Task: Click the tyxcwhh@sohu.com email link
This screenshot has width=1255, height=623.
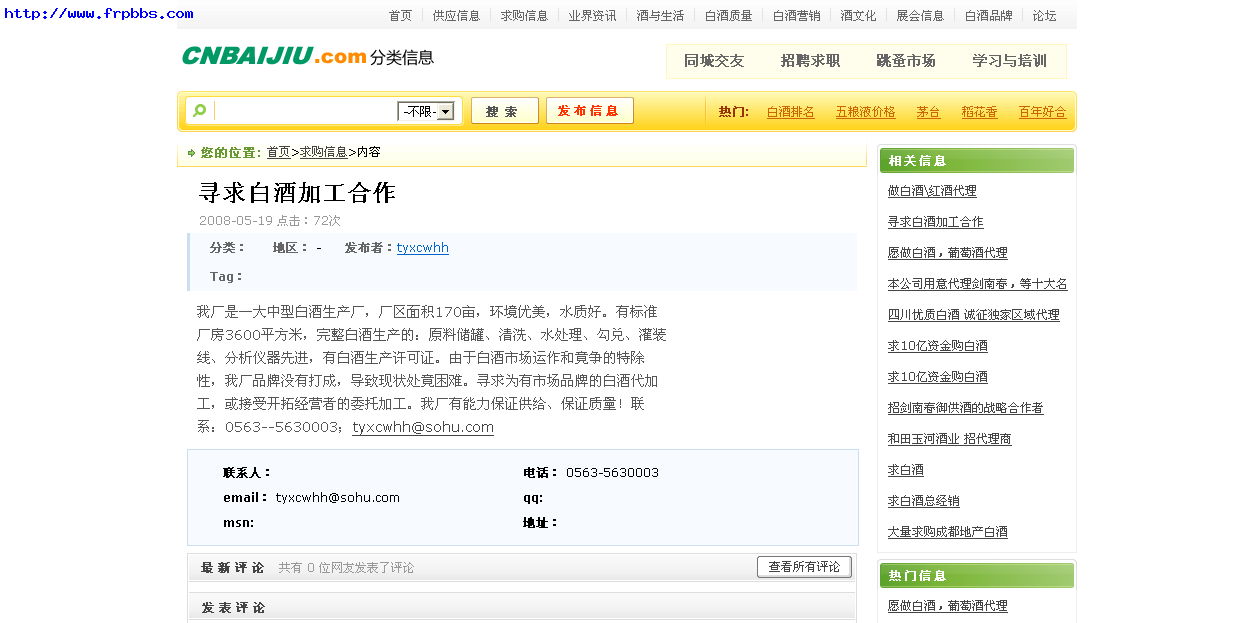Action: point(422,426)
